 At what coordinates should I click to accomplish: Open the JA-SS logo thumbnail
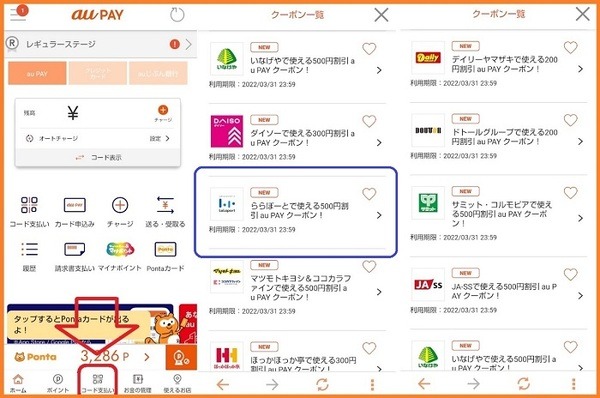[x=428, y=284]
